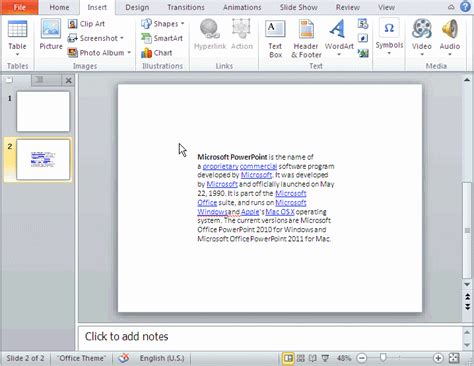
Task: Click the spell check status icon
Action: 124,358
